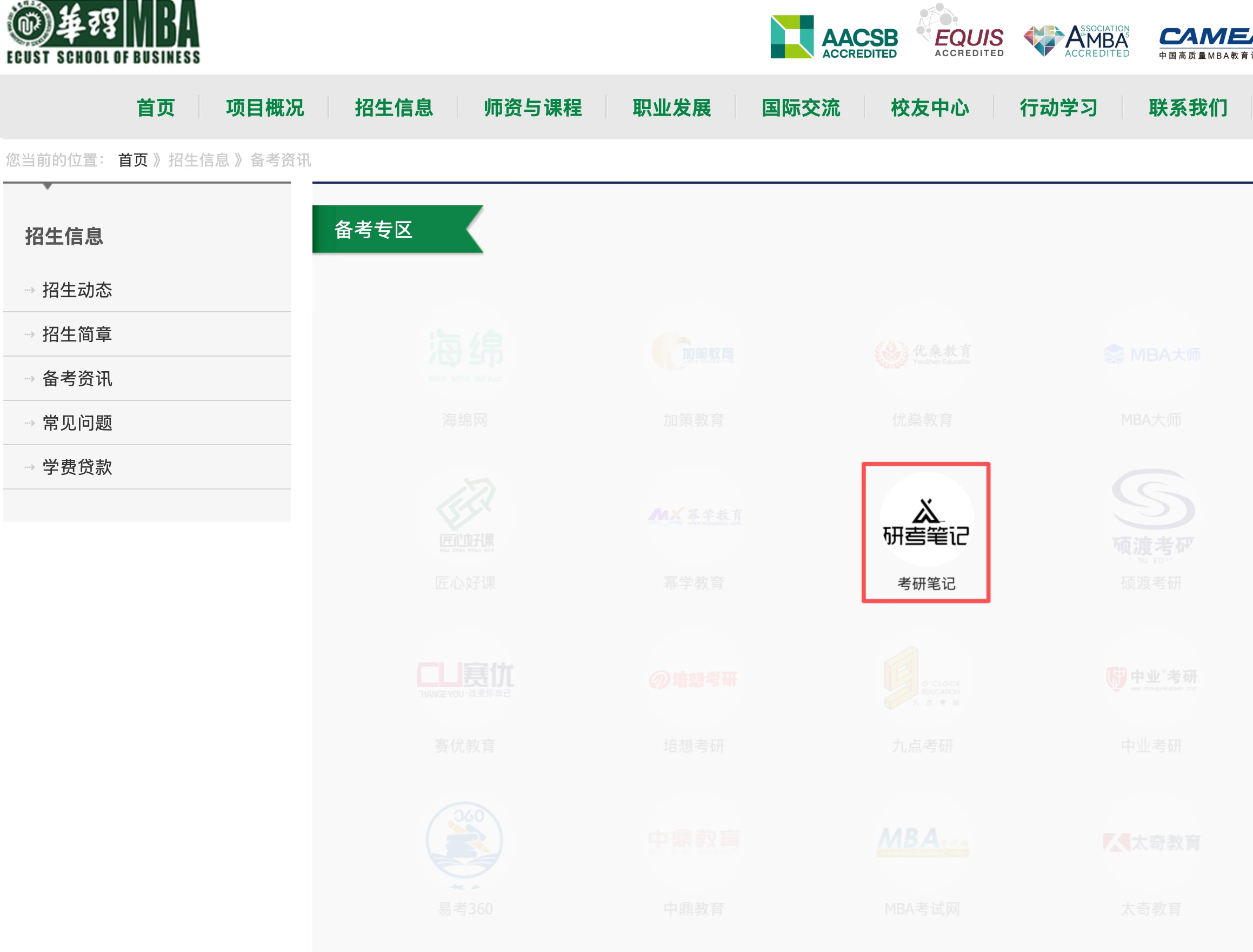Click the 幂学教育 text label
This screenshot has width=1253, height=952.
694,582
